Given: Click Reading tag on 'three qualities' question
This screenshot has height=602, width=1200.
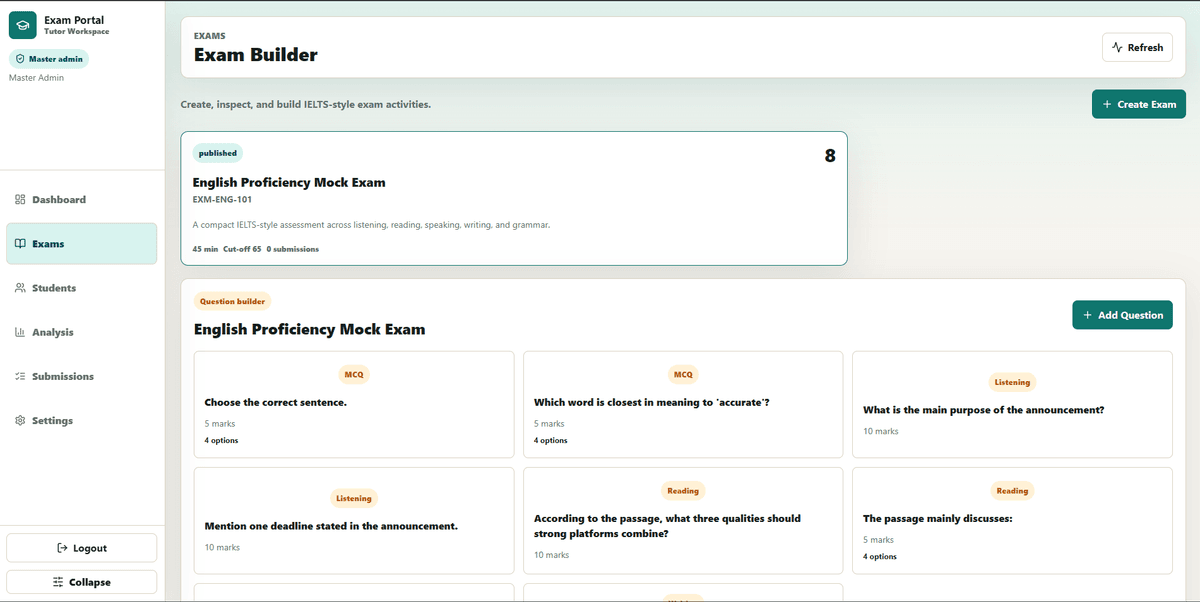Looking at the screenshot, I should click(683, 491).
